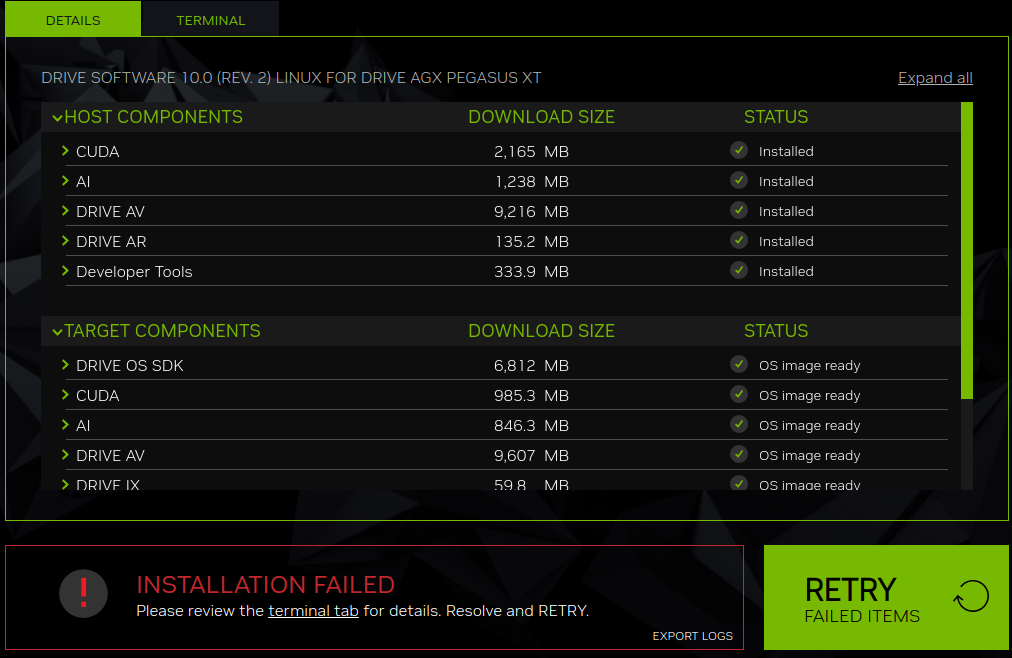Click EXPORT LOGS

click(693, 636)
